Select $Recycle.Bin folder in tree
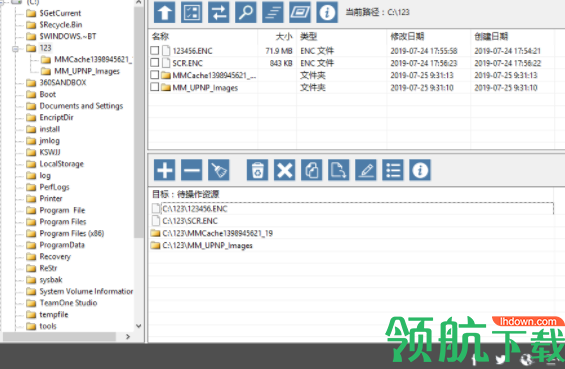 tap(61, 25)
